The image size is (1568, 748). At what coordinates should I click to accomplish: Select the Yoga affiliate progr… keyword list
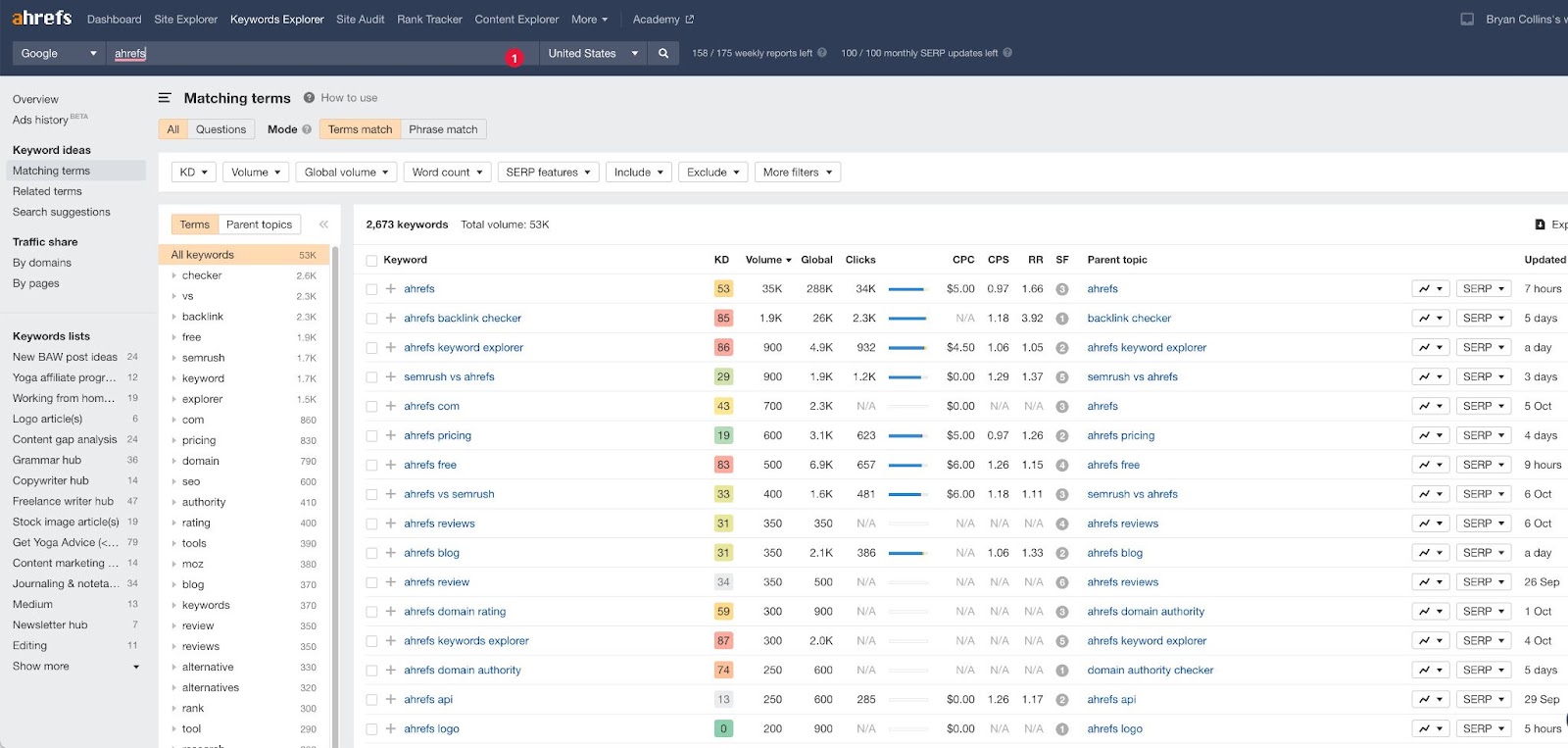(64, 377)
